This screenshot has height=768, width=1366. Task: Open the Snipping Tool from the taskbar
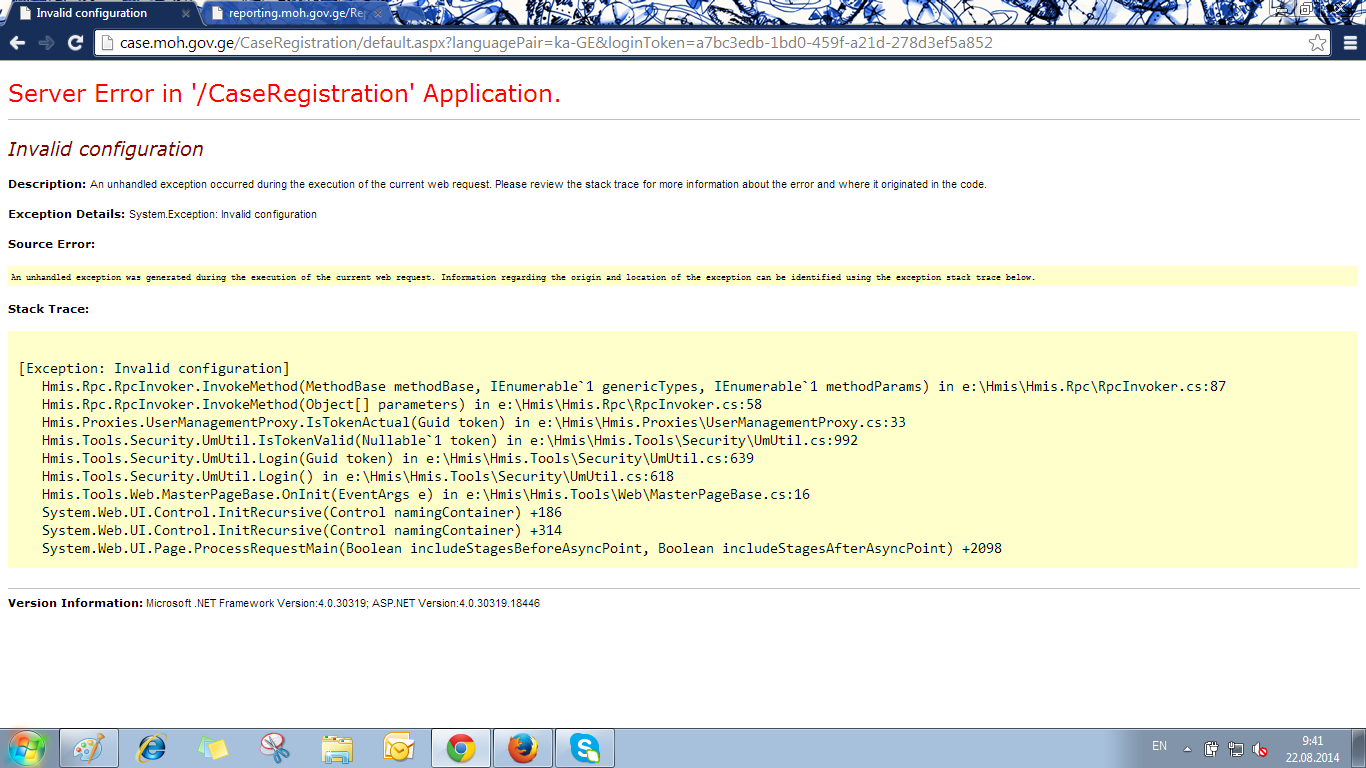pyautogui.click(x=275, y=748)
